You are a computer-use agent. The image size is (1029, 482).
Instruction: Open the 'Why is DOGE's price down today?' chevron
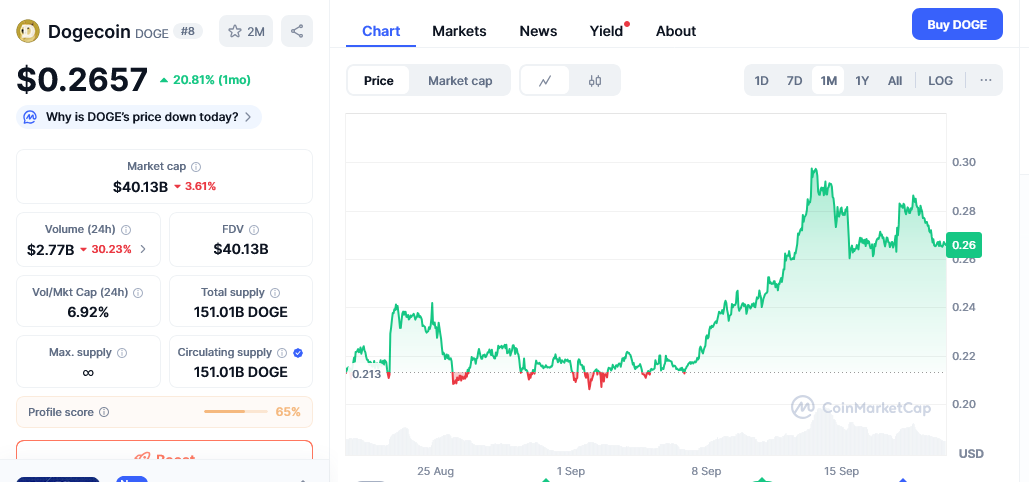pos(247,117)
